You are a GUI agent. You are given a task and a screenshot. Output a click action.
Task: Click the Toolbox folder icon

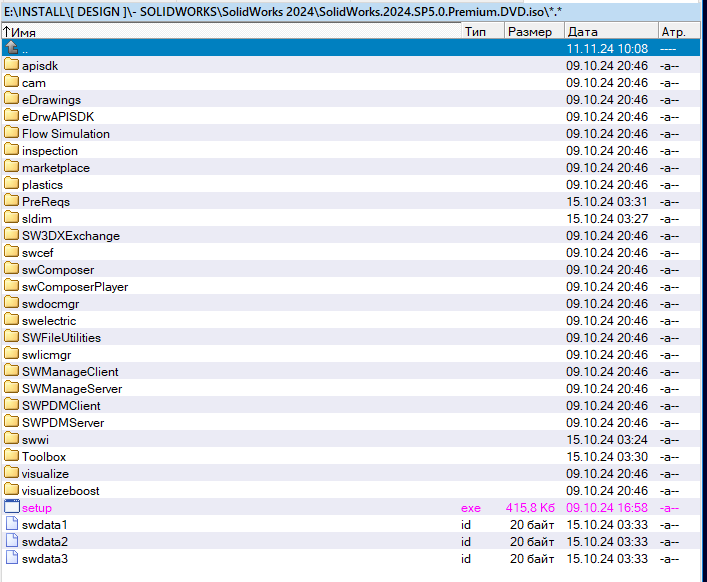[x=12, y=456]
